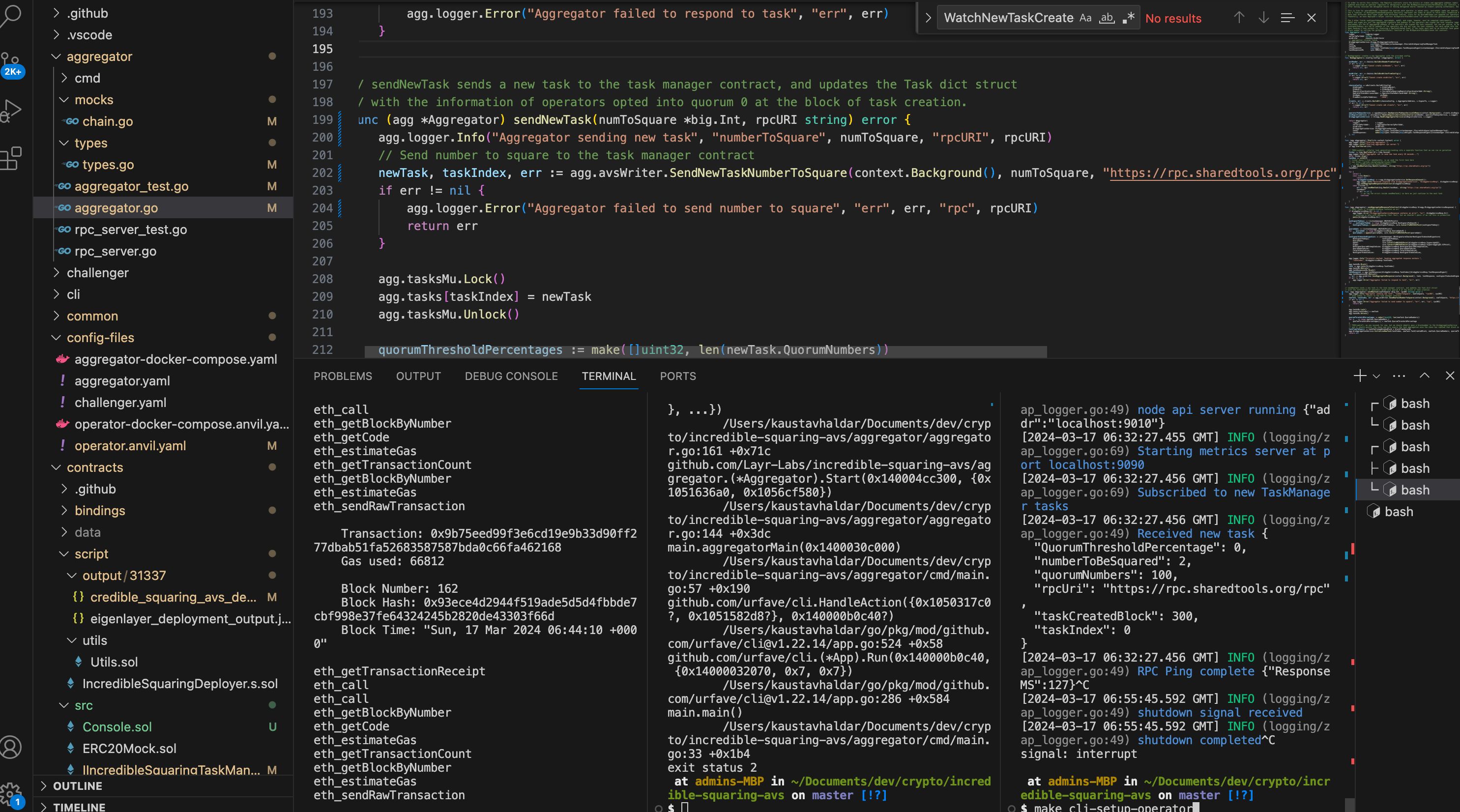Open the Extensions view
Screen dimensions: 1460x812
coord(11,158)
